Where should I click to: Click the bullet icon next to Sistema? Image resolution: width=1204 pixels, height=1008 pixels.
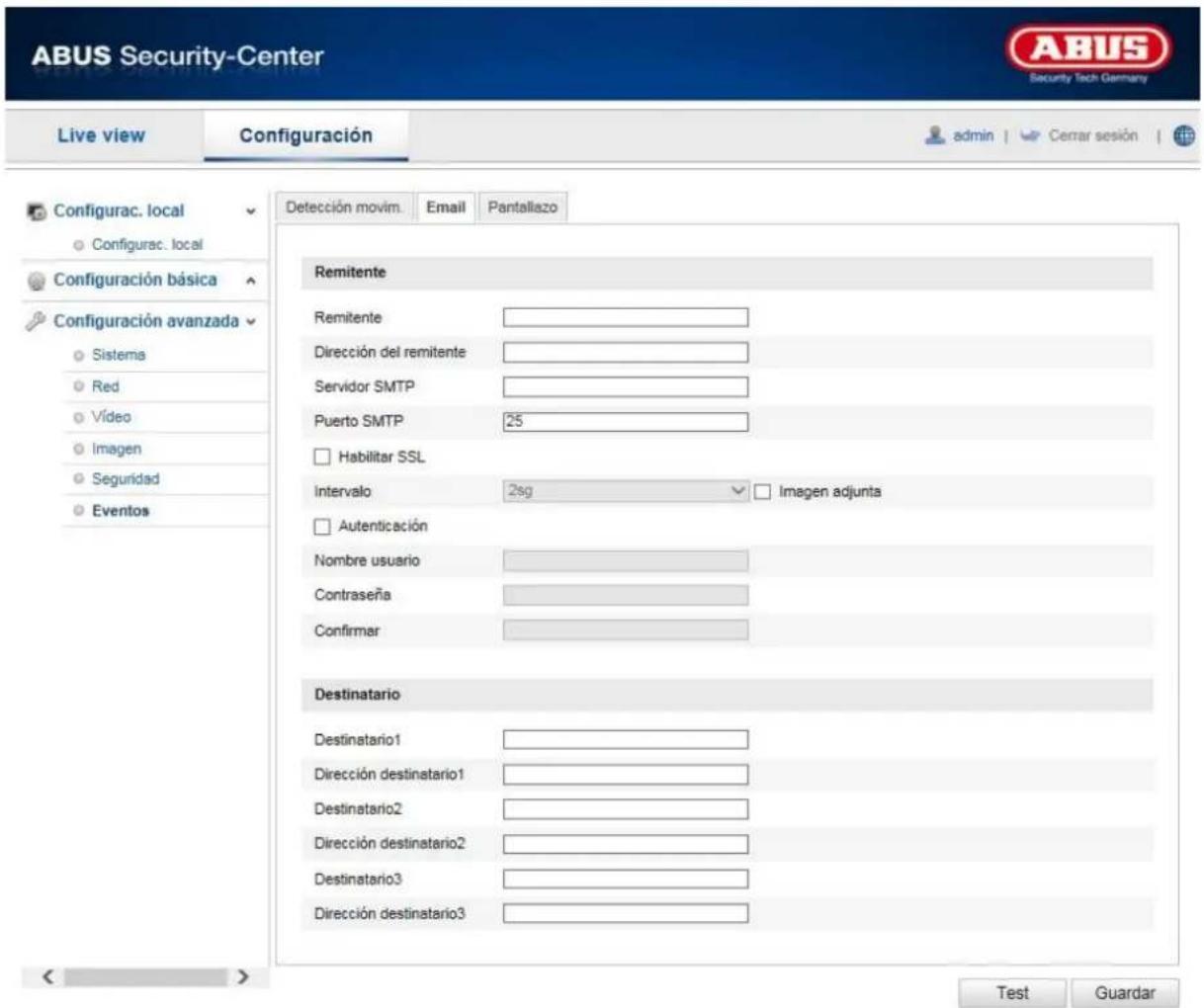tap(79, 355)
